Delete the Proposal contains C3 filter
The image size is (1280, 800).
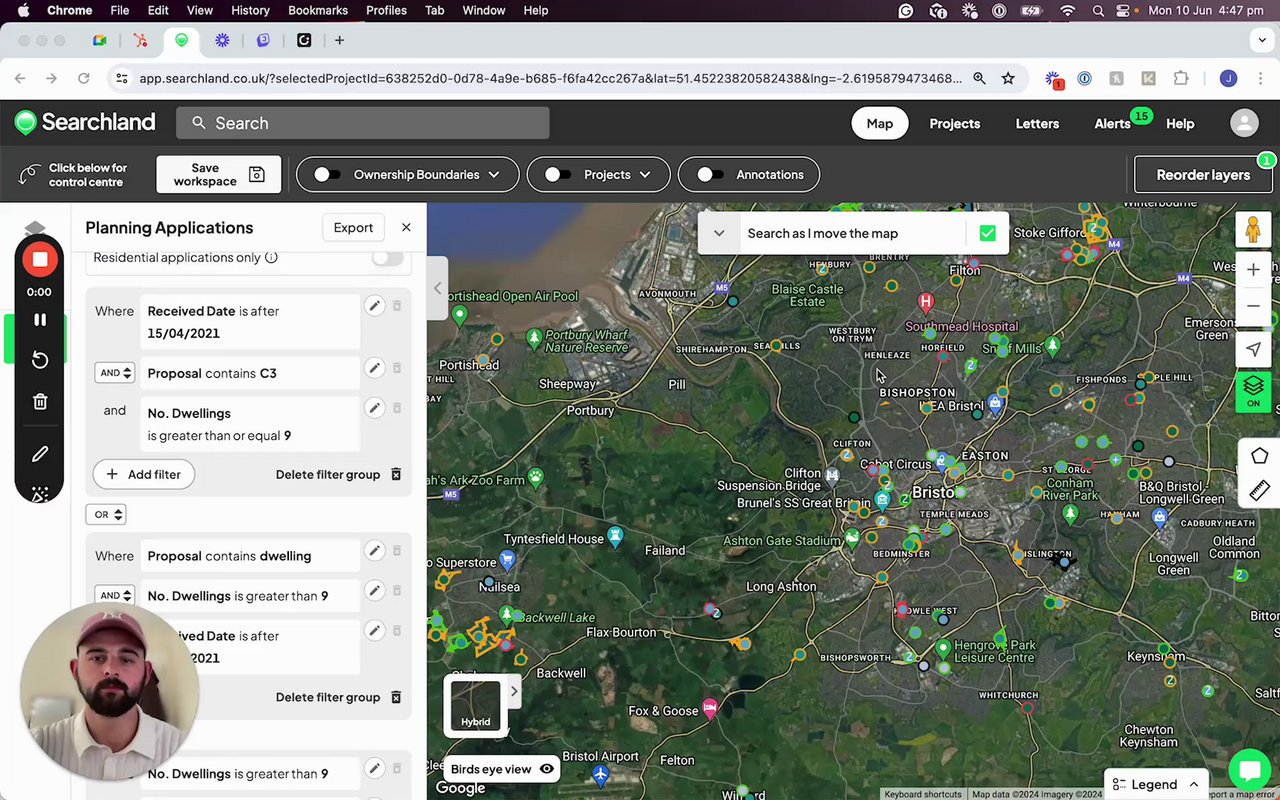[397, 368]
